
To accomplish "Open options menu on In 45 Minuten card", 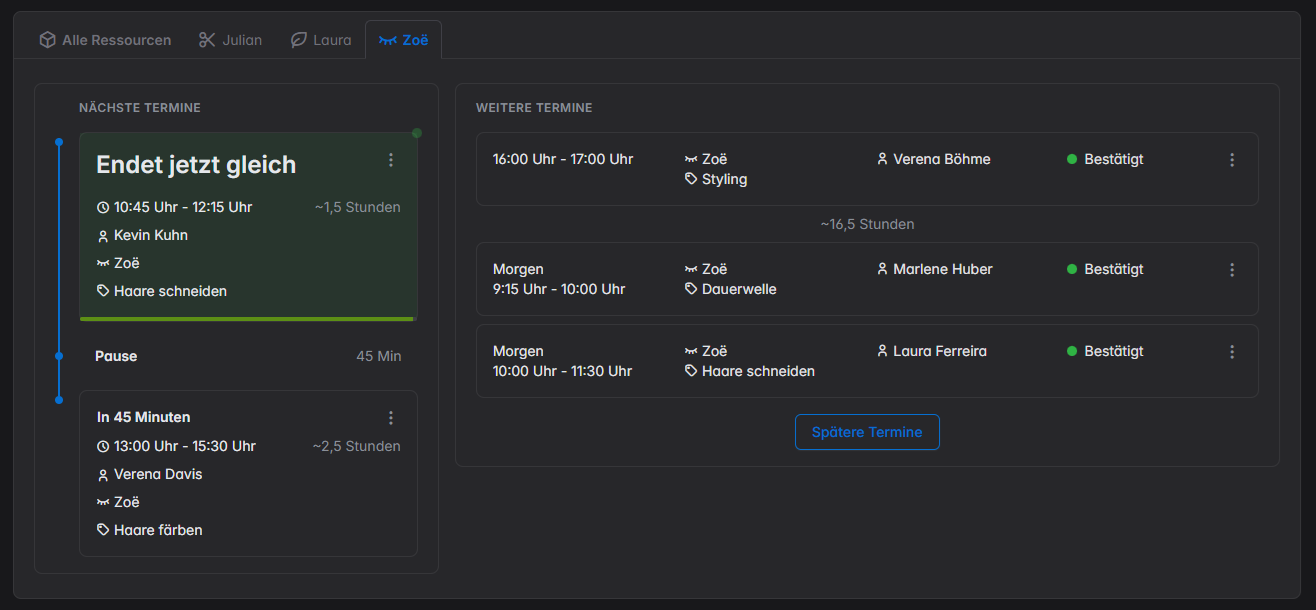I will coord(391,418).
